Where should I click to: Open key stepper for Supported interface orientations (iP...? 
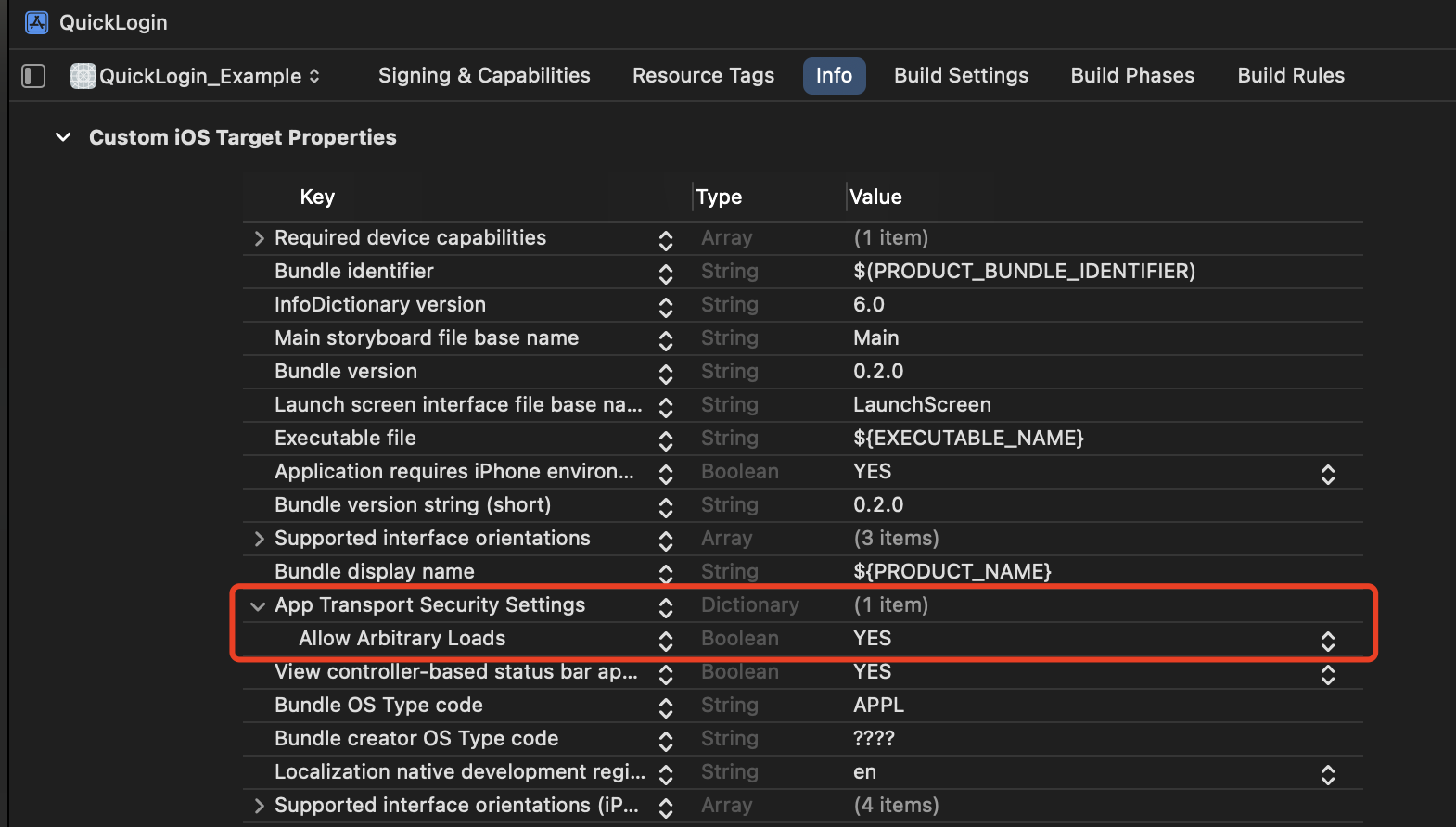point(666,808)
